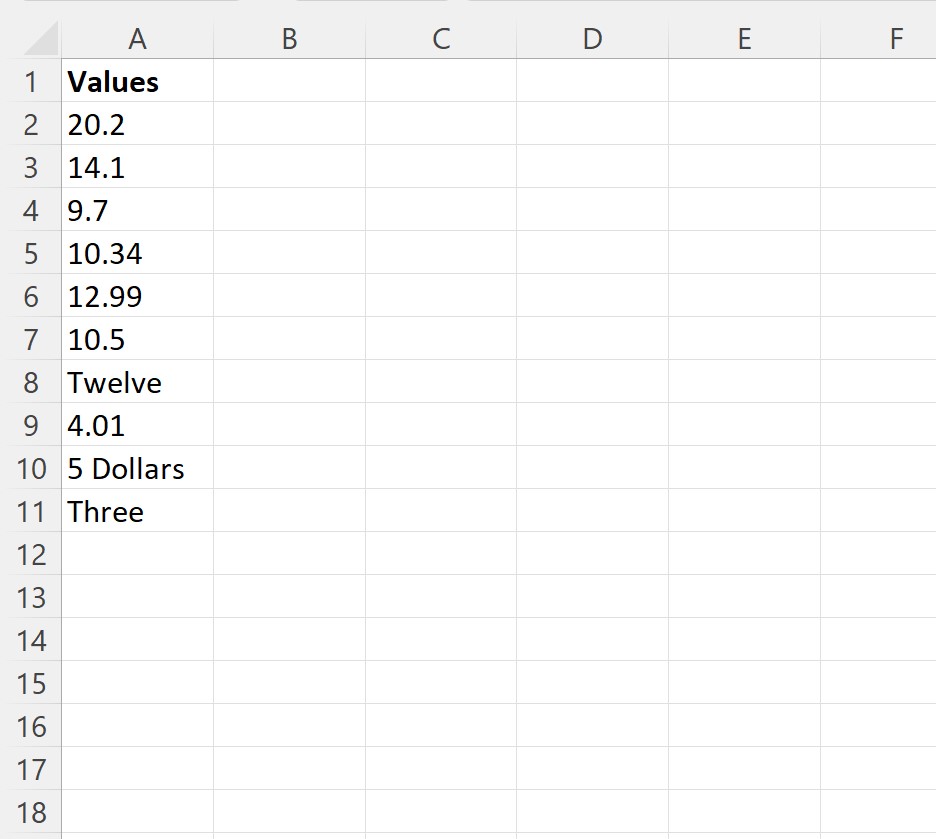
Task: Select row 9 header
Action: 31,424
